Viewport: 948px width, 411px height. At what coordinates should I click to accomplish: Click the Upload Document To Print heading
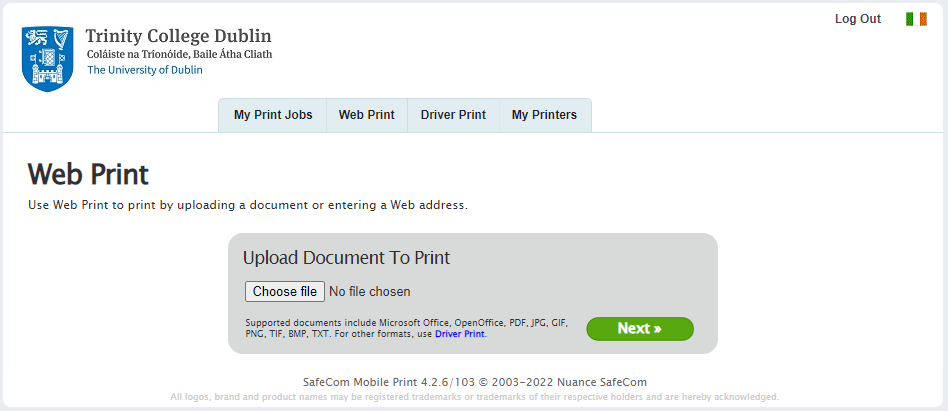pos(346,258)
